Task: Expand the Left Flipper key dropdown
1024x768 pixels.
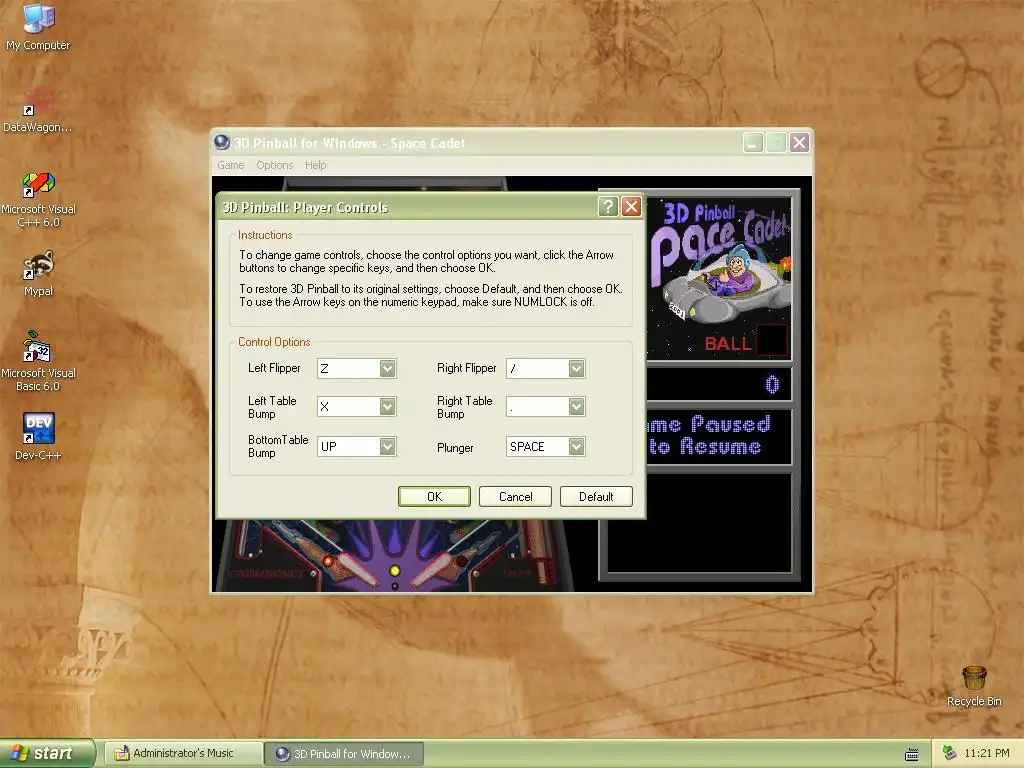Action: click(387, 368)
